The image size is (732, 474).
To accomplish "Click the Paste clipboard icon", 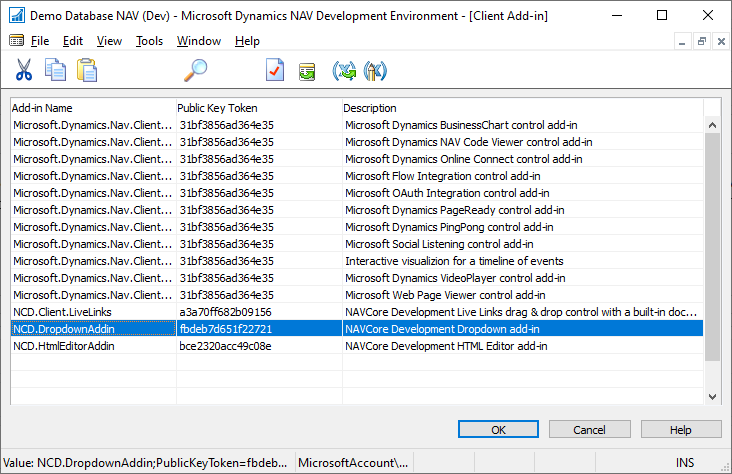I will tap(87, 70).
